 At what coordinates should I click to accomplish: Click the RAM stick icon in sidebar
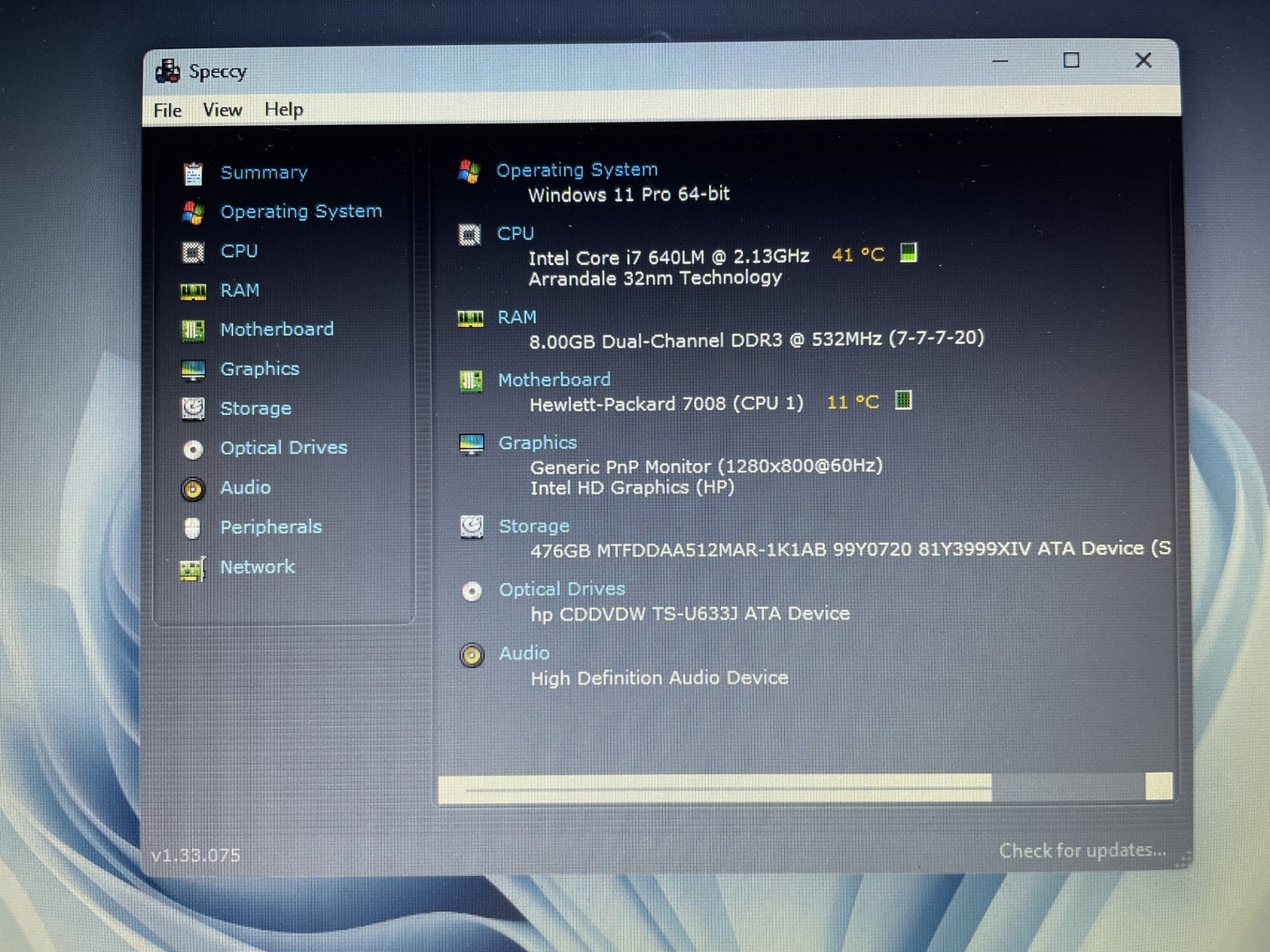coord(193,291)
